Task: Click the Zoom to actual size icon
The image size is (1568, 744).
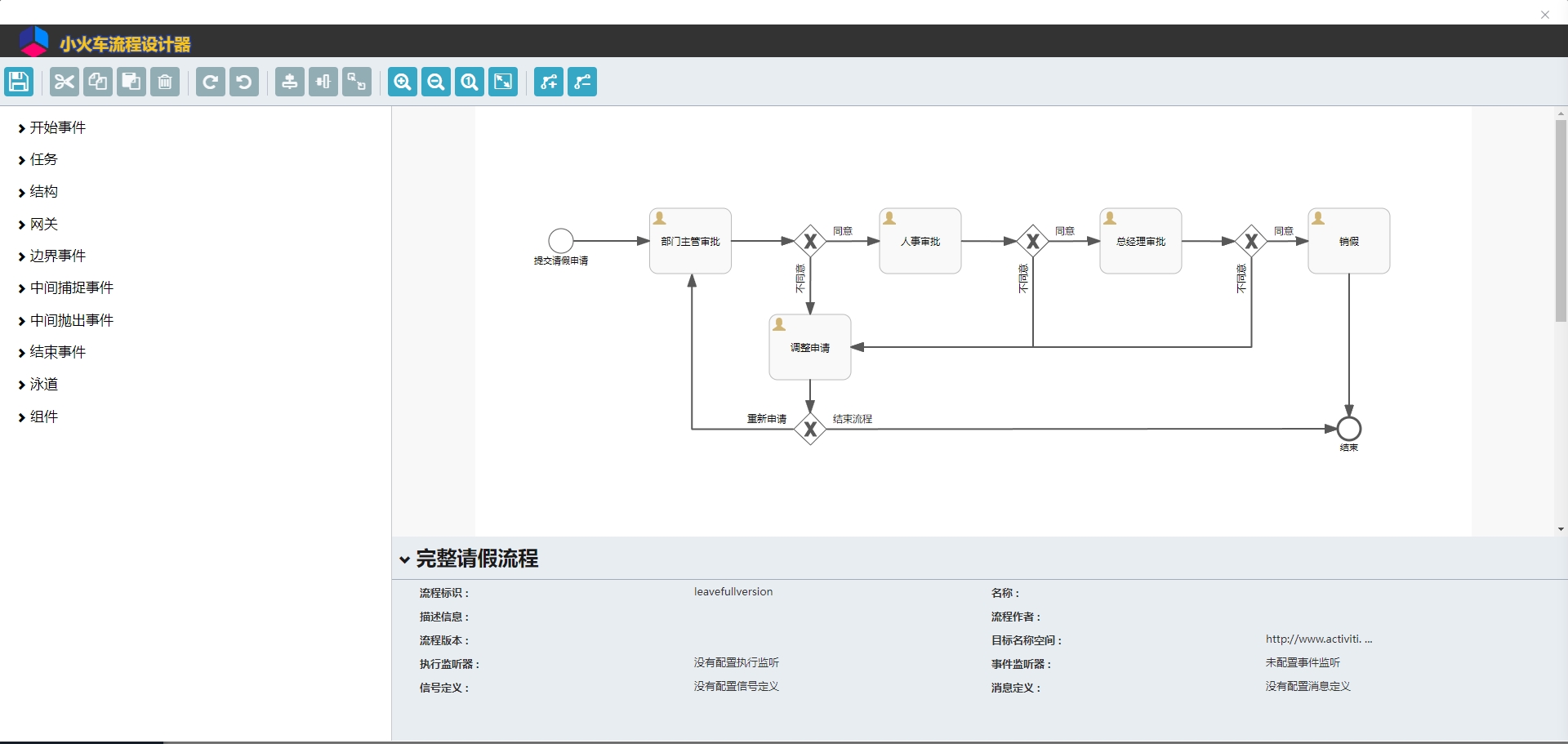Action: point(470,82)
